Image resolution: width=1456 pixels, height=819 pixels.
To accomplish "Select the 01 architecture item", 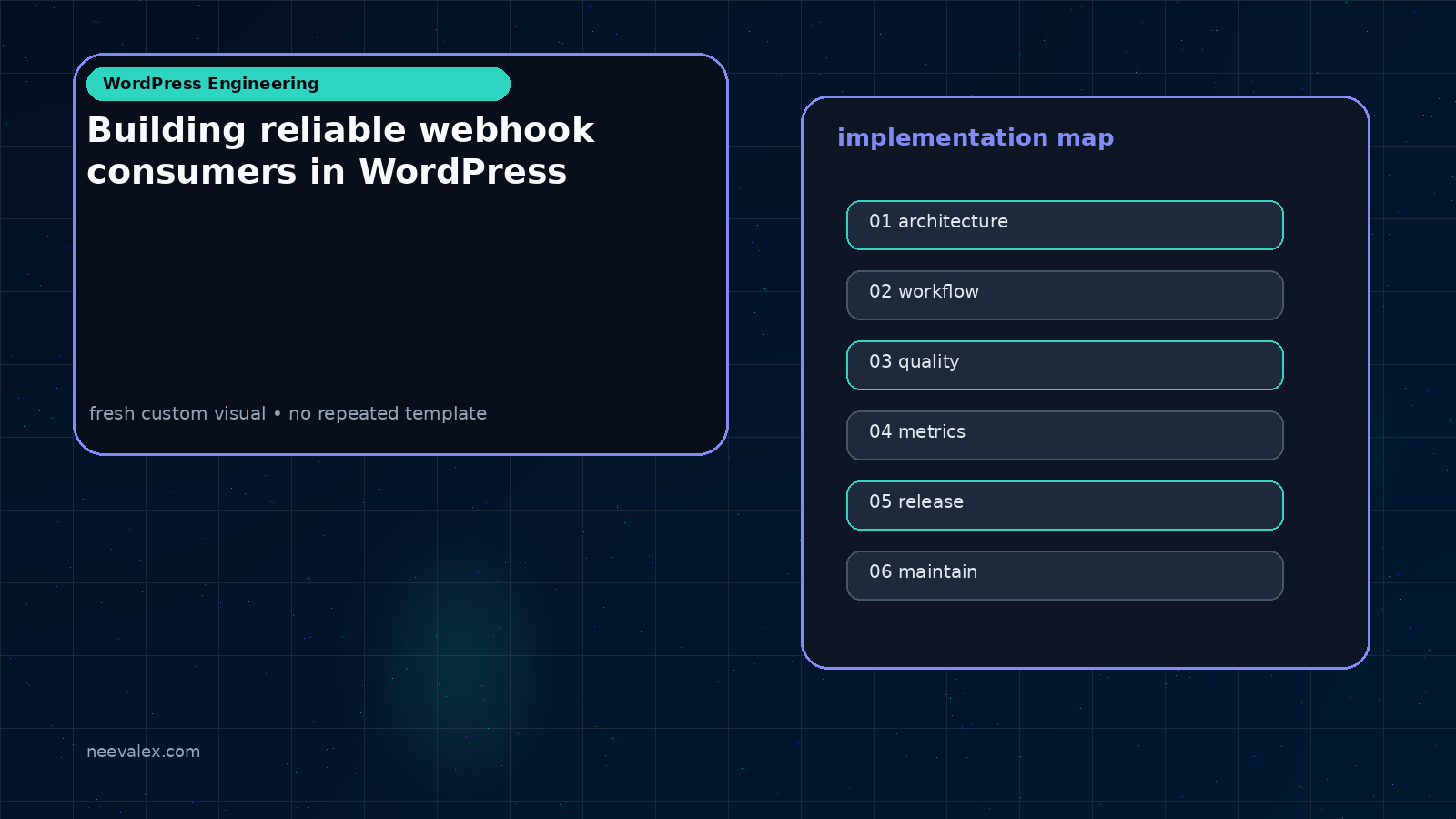I will tap(1065, 225).
